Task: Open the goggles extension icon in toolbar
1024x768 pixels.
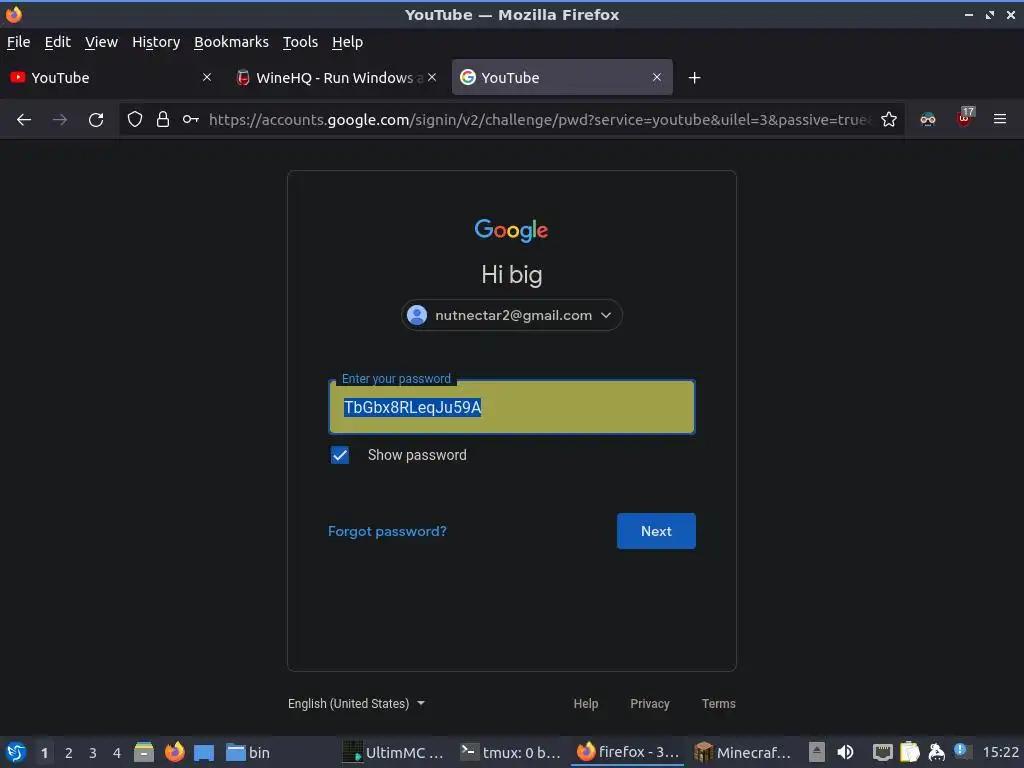Action: pos(928,120)
